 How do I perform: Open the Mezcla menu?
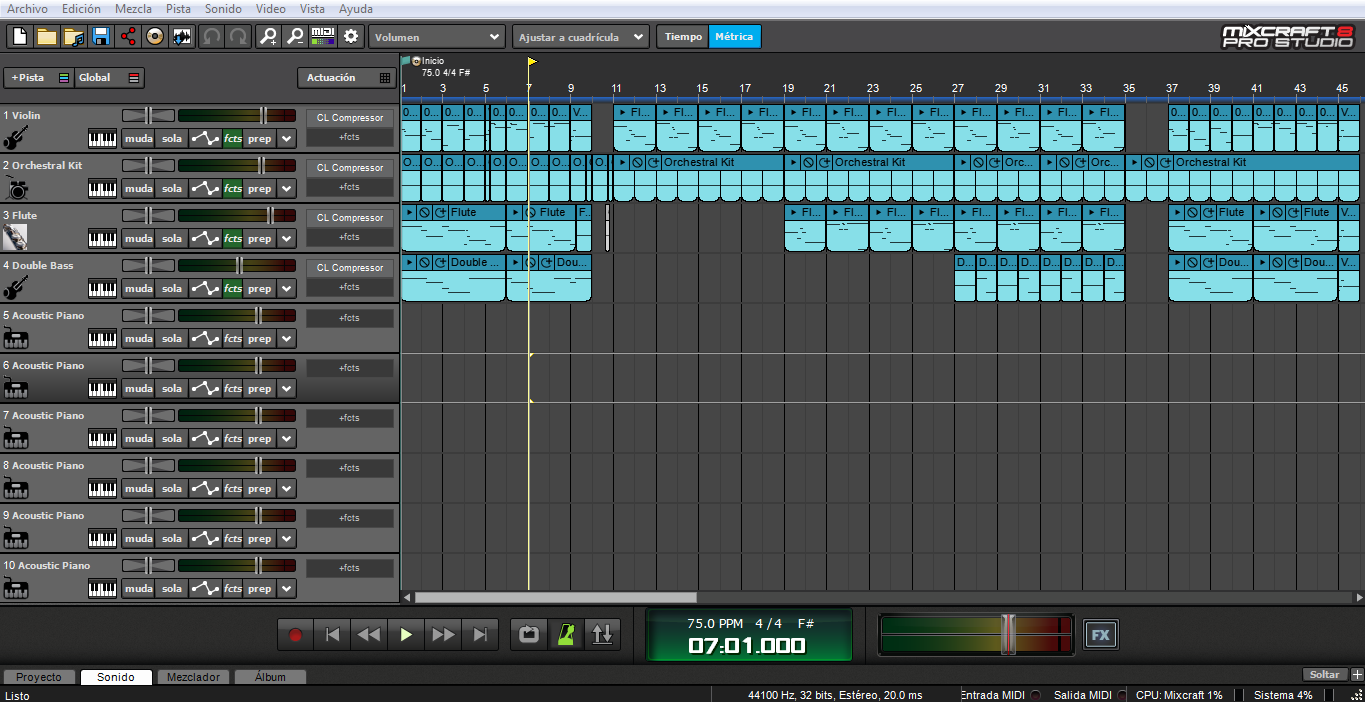(x=133, y=9)
